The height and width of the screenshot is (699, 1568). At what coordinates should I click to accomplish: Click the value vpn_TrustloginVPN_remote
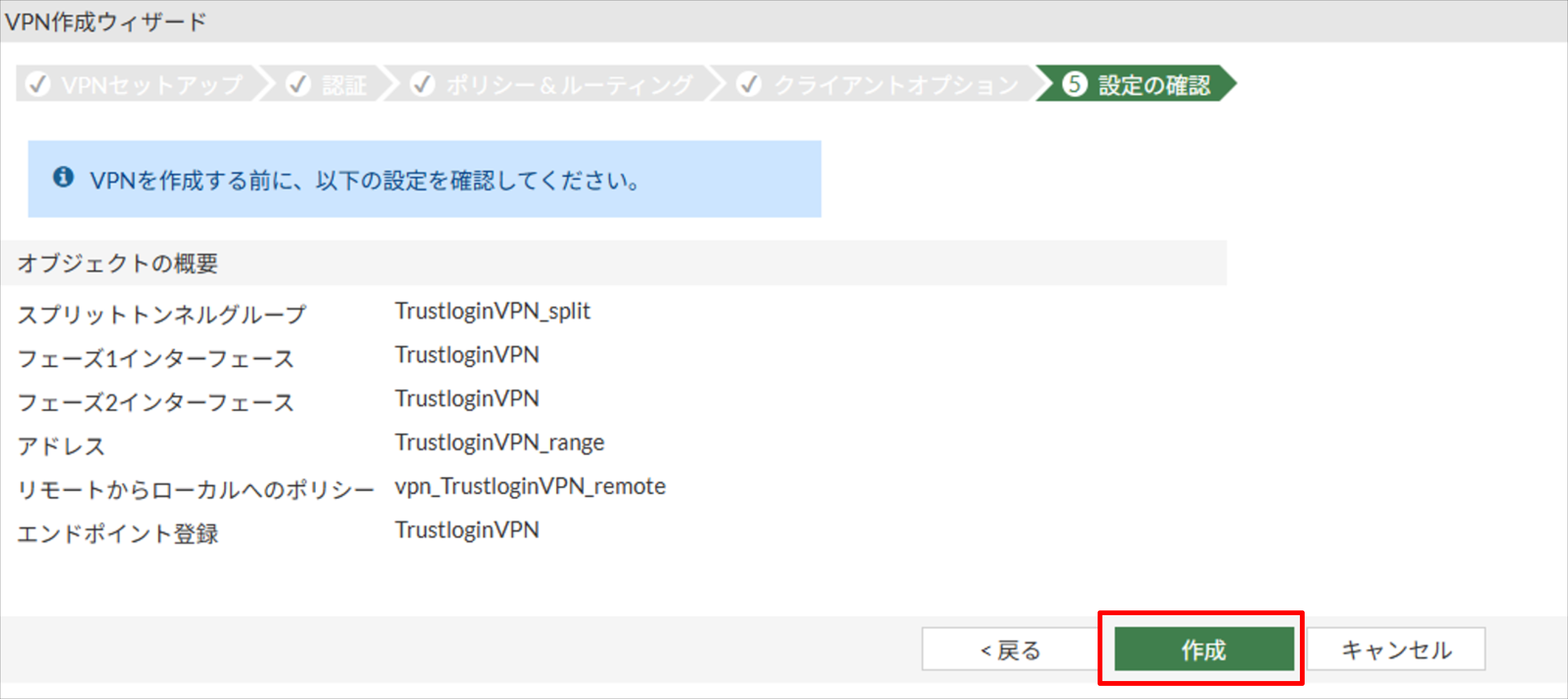point(530,486)
